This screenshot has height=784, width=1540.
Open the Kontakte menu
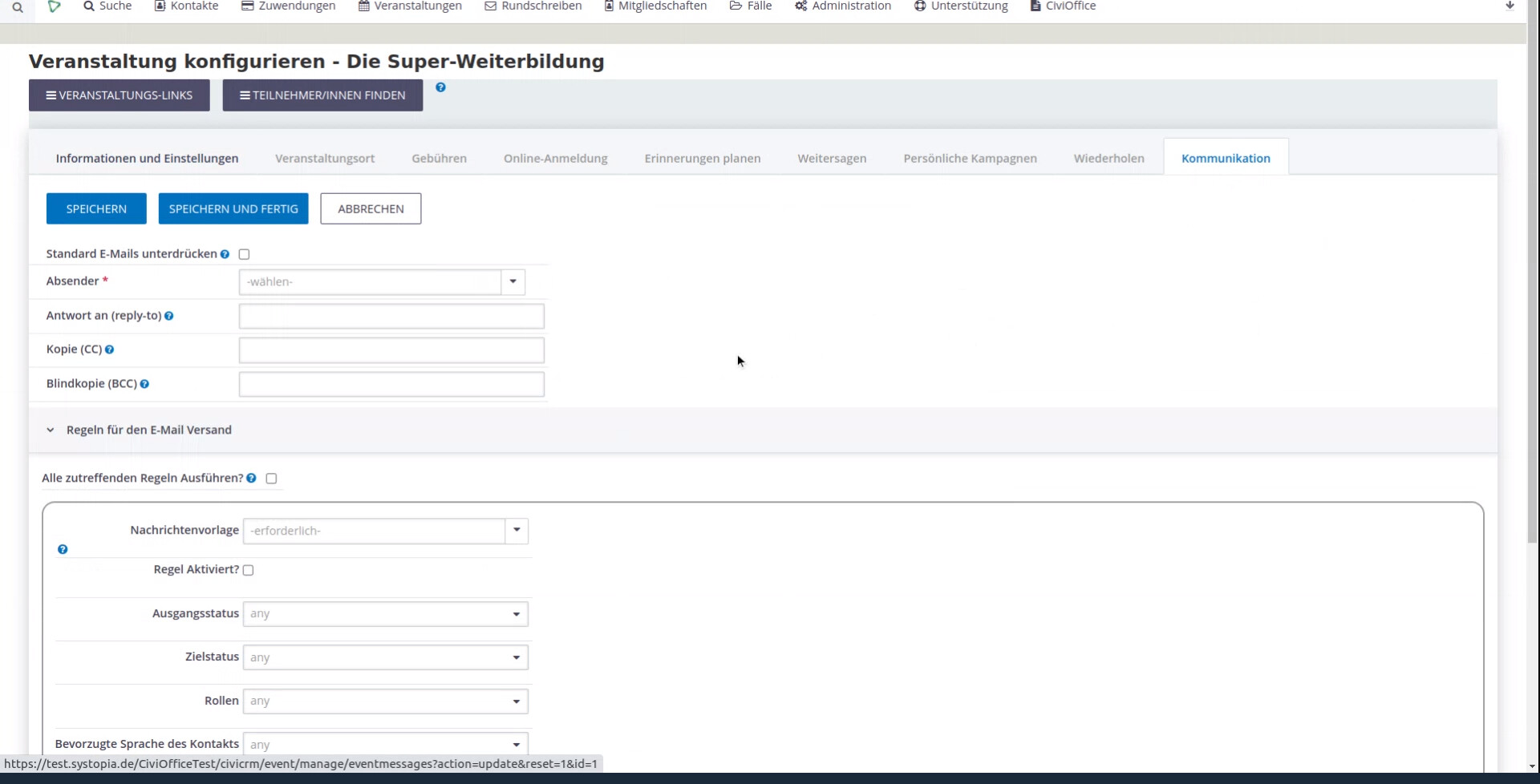[186, 6]
